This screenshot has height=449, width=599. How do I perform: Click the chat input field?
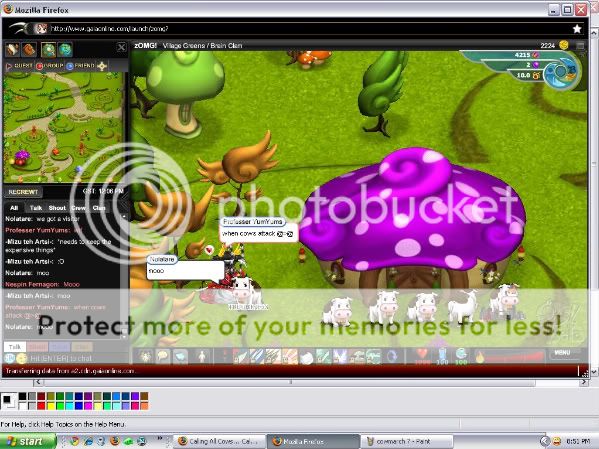tap(76, 358)
